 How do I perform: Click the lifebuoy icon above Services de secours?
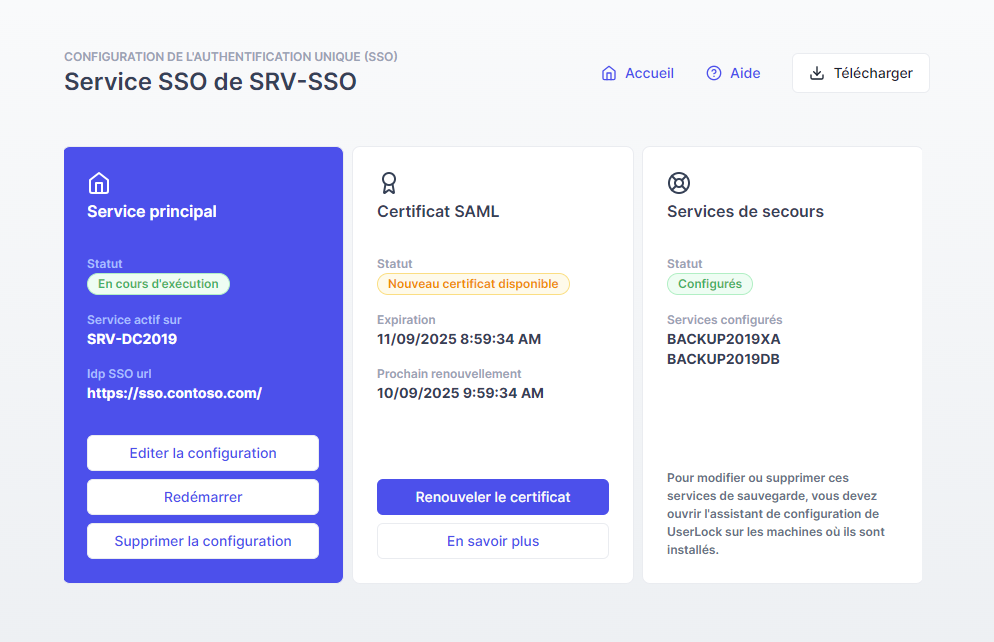[679, 183]
